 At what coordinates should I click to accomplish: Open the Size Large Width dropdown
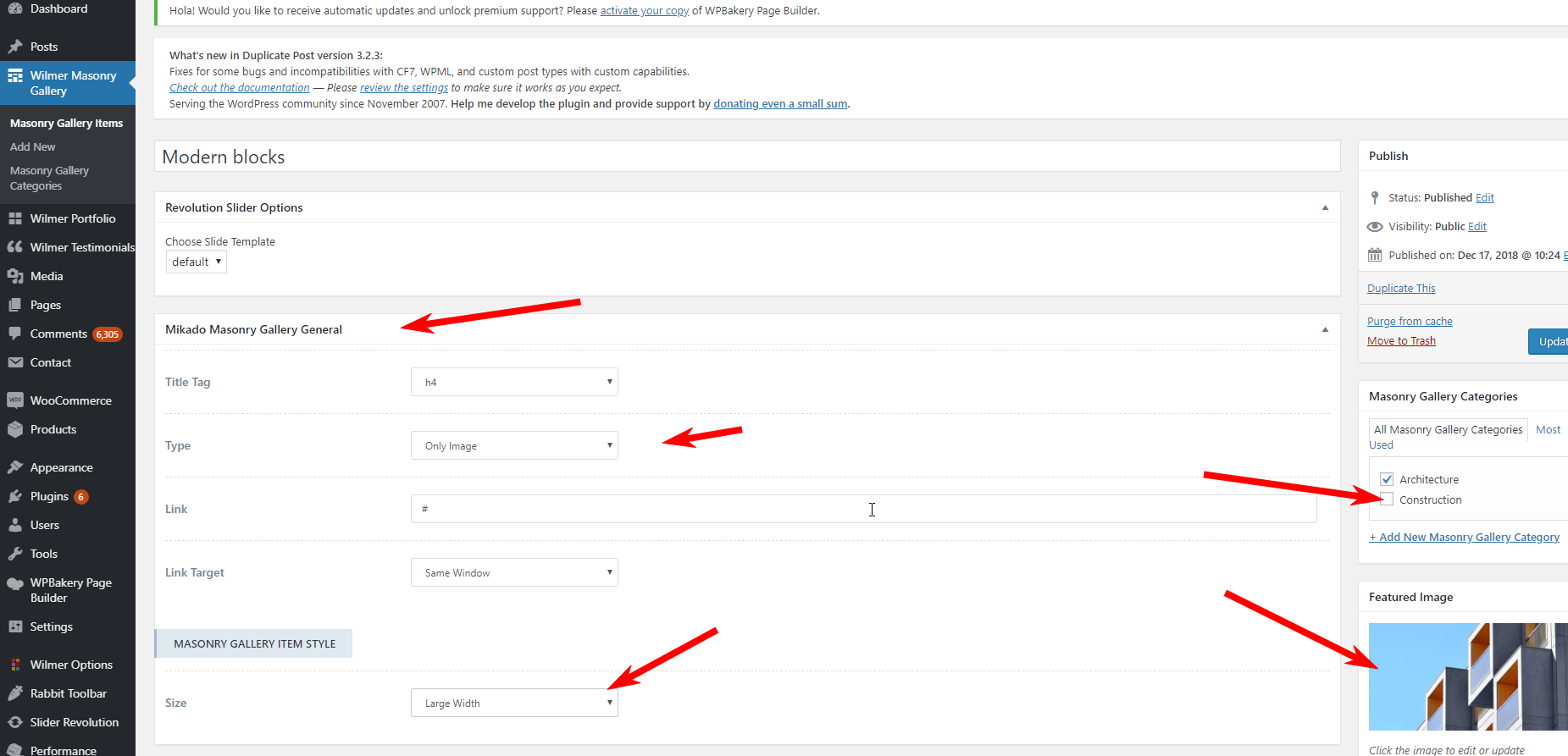coord(514,703)
